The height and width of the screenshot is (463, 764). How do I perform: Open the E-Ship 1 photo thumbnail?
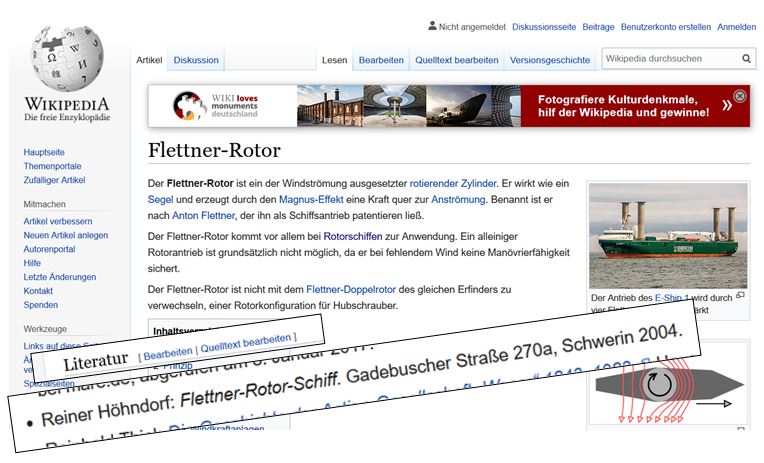pos(668,236)
